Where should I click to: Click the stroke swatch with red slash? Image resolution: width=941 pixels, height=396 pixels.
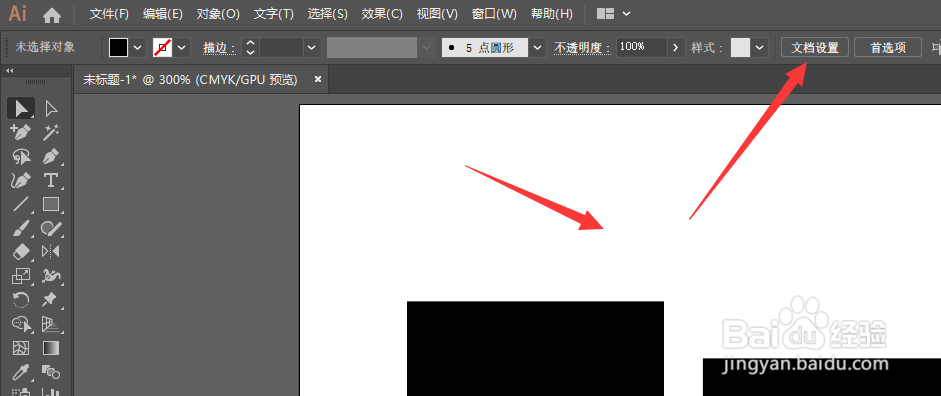coord(163,47)
